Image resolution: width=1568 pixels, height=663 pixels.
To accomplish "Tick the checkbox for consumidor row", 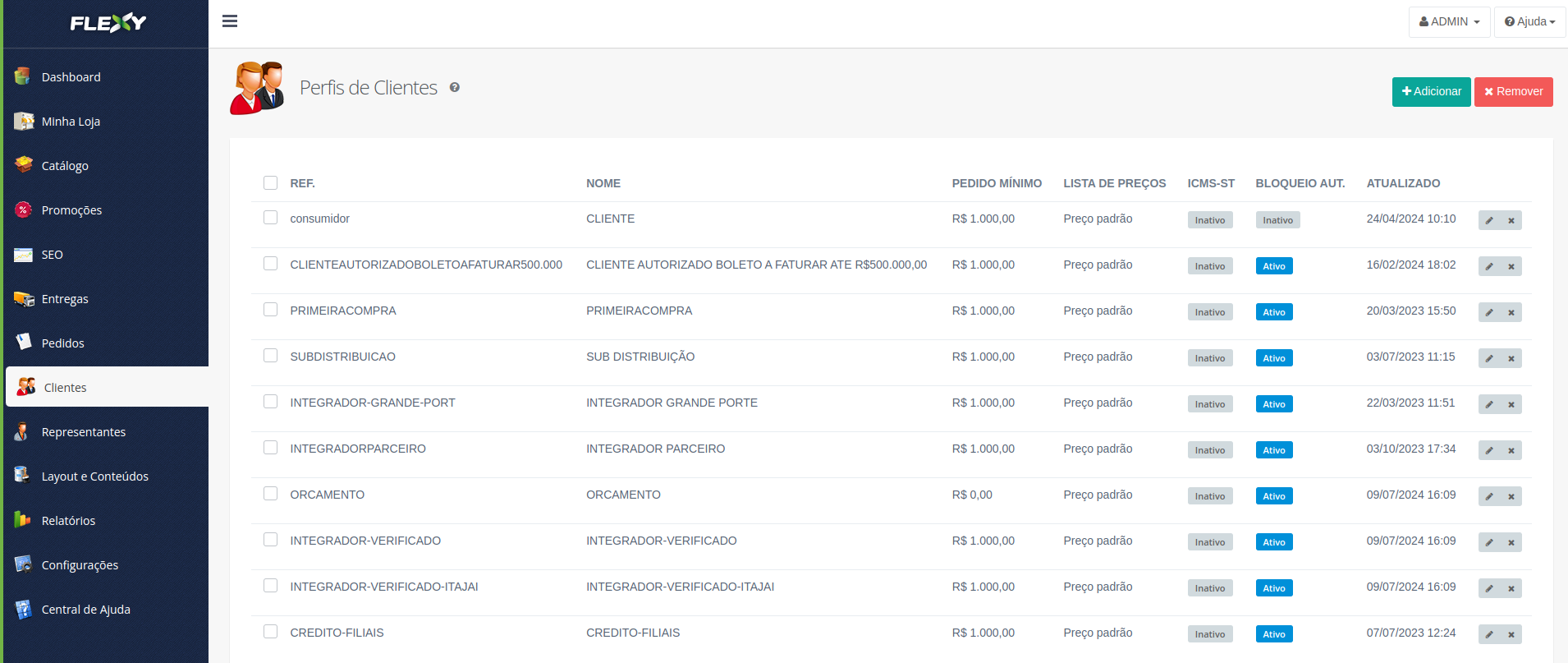I will click(x=270, y=218).
